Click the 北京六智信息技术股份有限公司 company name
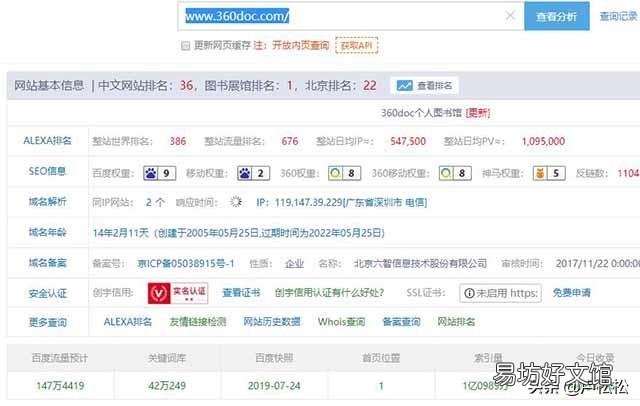 pyautogui.click(x=420, y=264)
